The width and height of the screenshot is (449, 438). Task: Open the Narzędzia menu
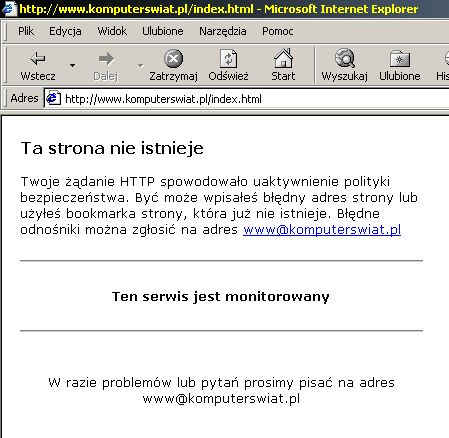click(223, 31)
